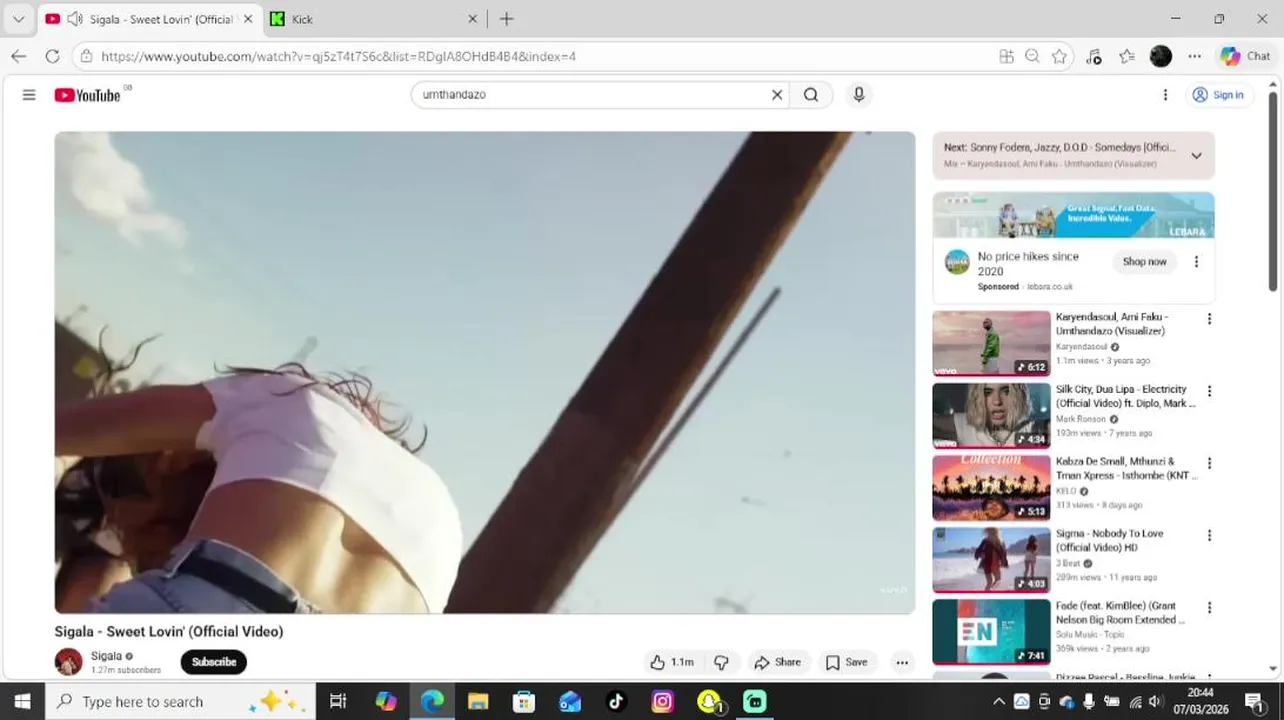This screenshot has width=1284, height=720.
Task: Play Sigma Nobody To Love thumbnail
Action: tap(991, 560)
